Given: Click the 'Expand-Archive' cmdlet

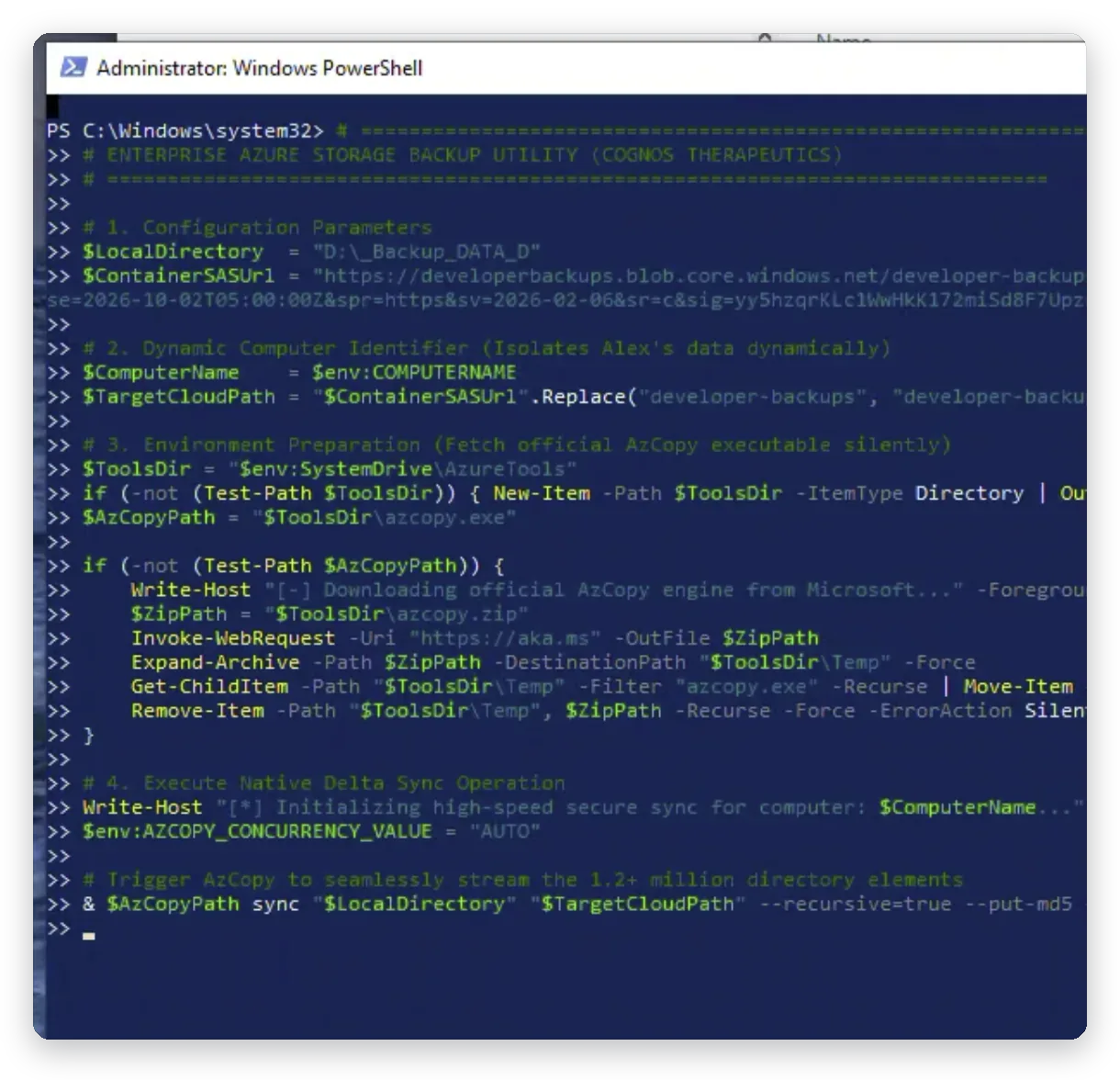Looking at the screenshot, I should click(x=215, y=662).
